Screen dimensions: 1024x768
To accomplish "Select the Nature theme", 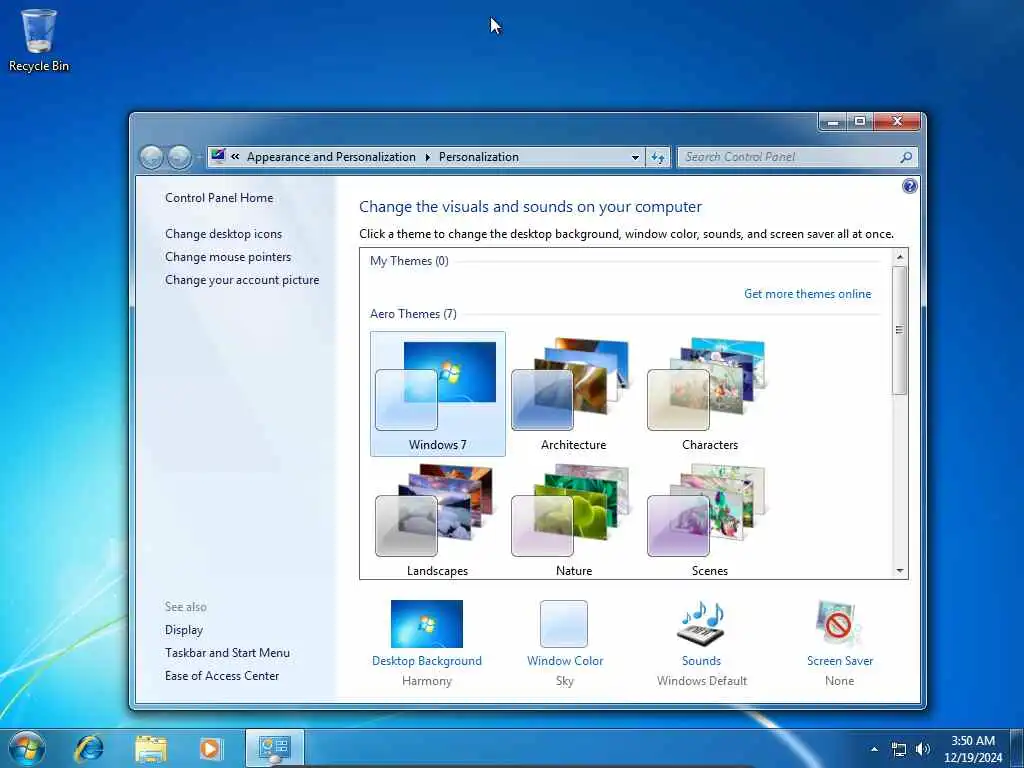I will (x=573, y=520).
